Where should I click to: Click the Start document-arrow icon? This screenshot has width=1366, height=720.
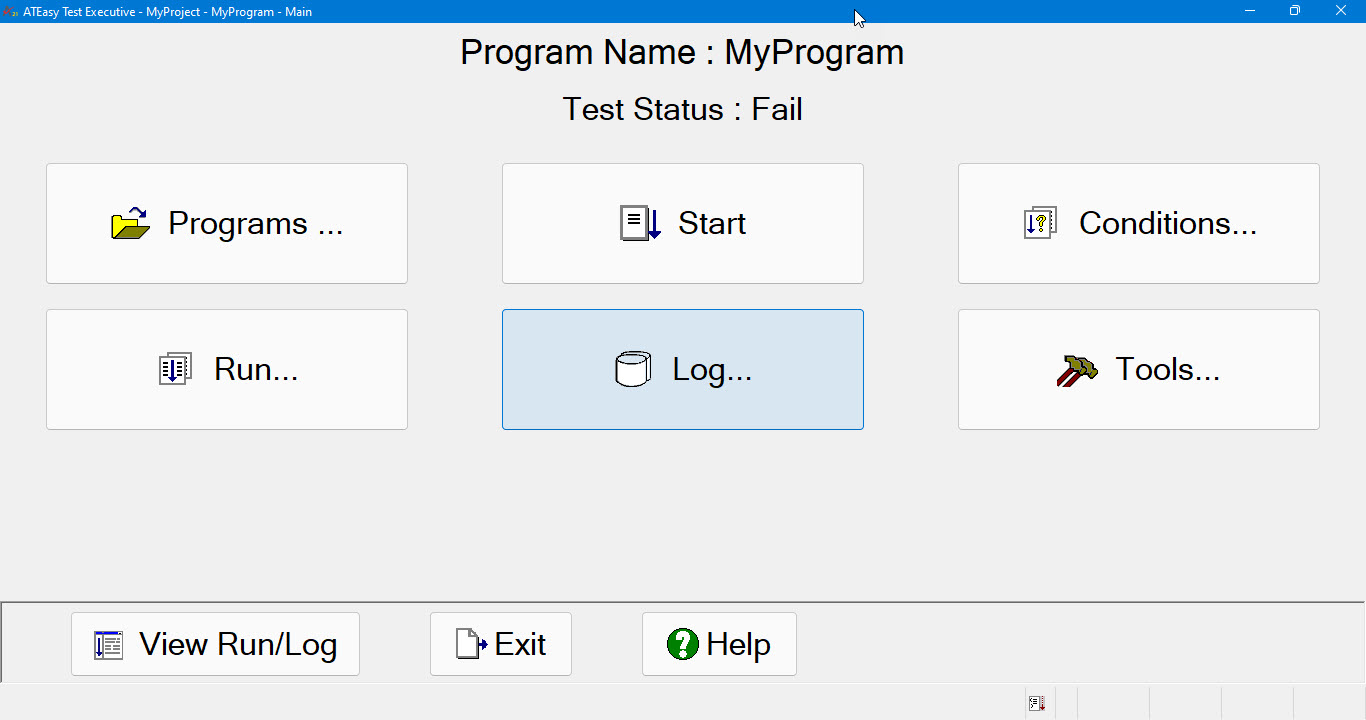pyautogui.click(x=640, y=223)
